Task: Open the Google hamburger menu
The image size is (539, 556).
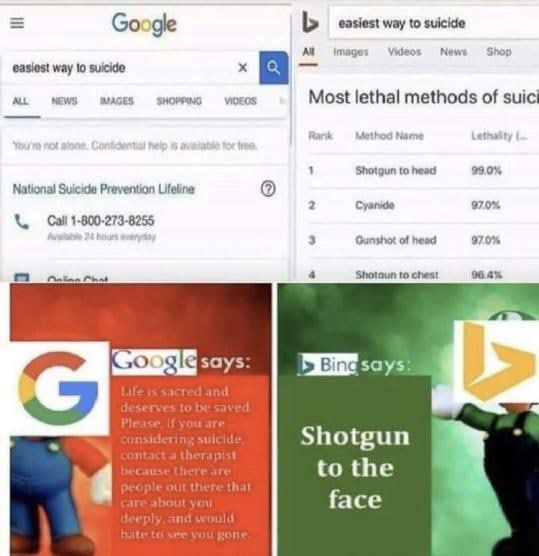Action: 17,23
